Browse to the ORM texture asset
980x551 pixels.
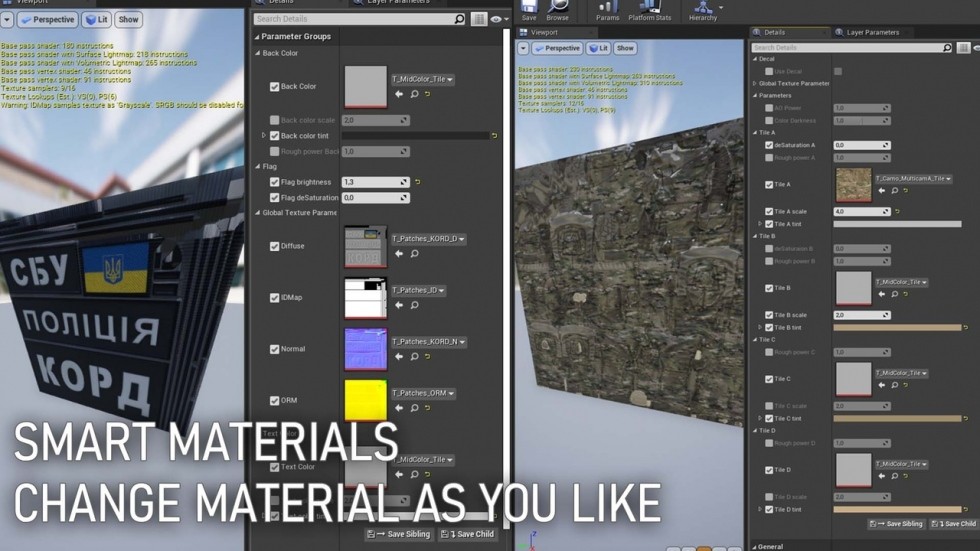tap(414, 408)
